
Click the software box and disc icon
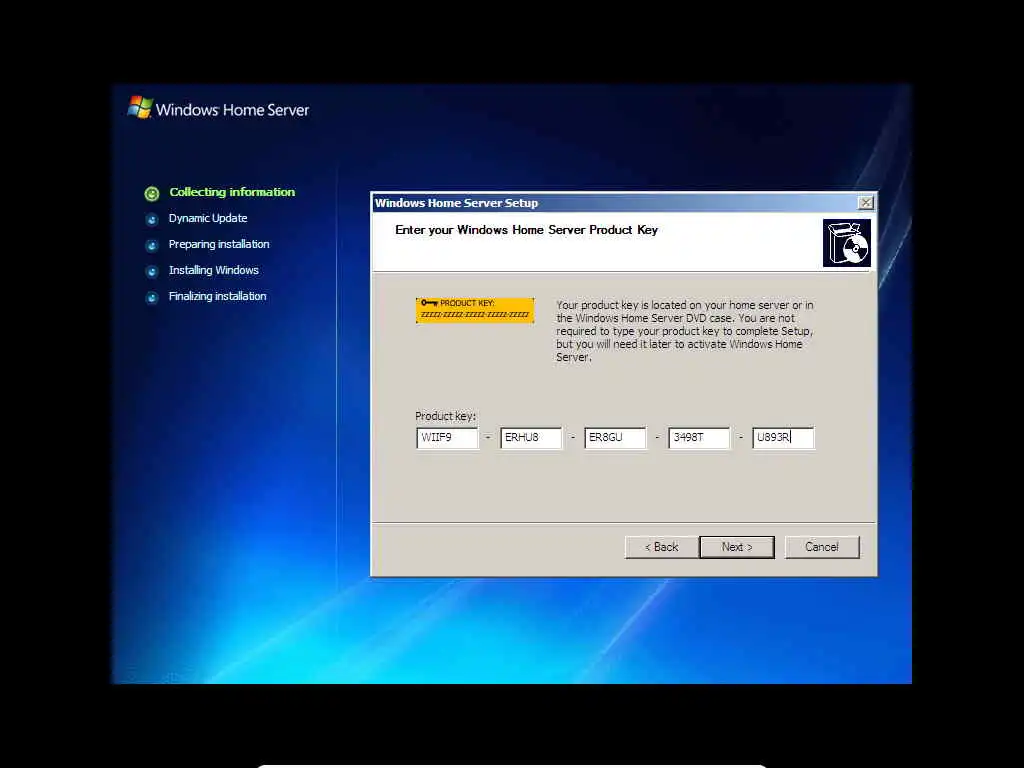[x=846, y=243]
